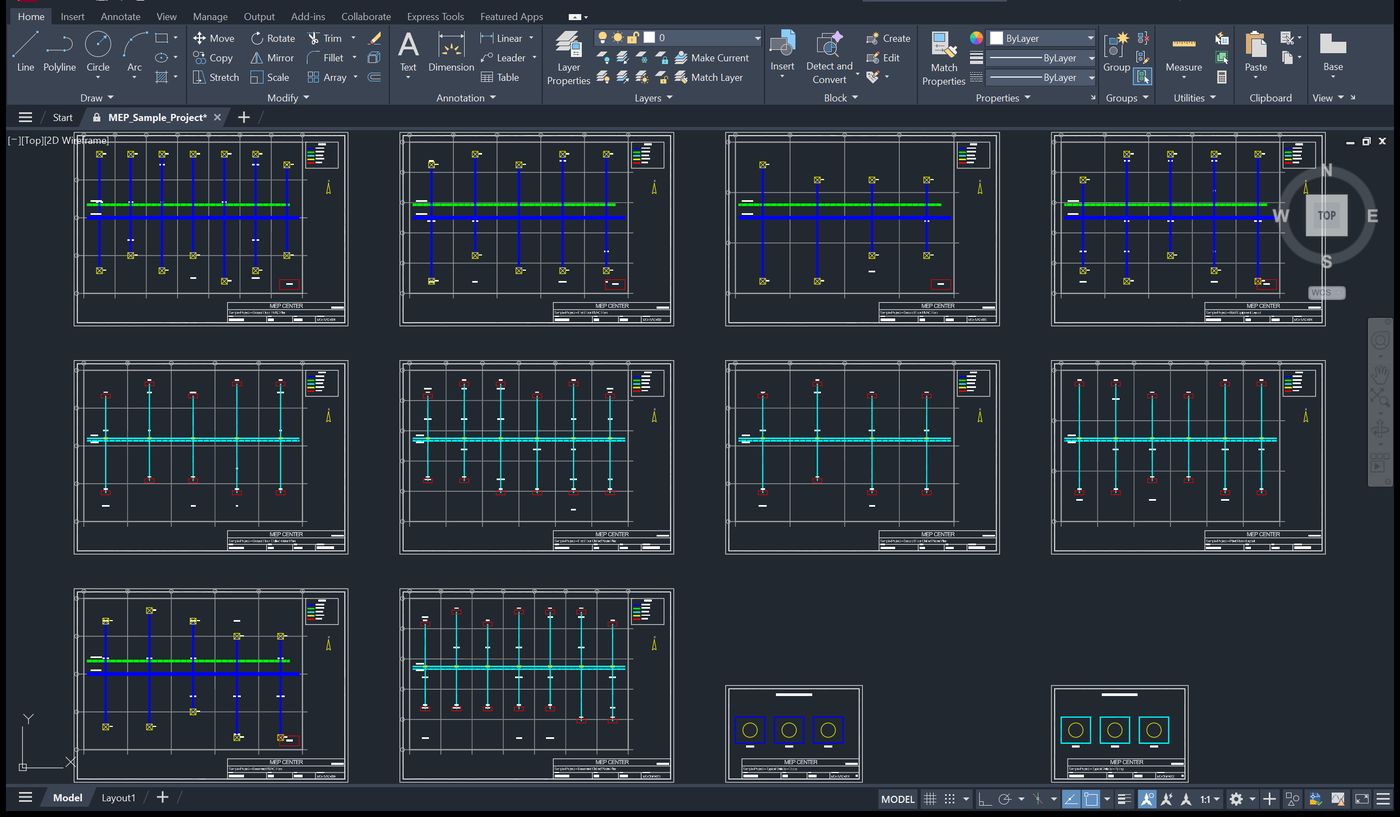The image size is (1400, 817).
Task: Click the color wheel icon in Properties
Action: [x=976, y=38]
